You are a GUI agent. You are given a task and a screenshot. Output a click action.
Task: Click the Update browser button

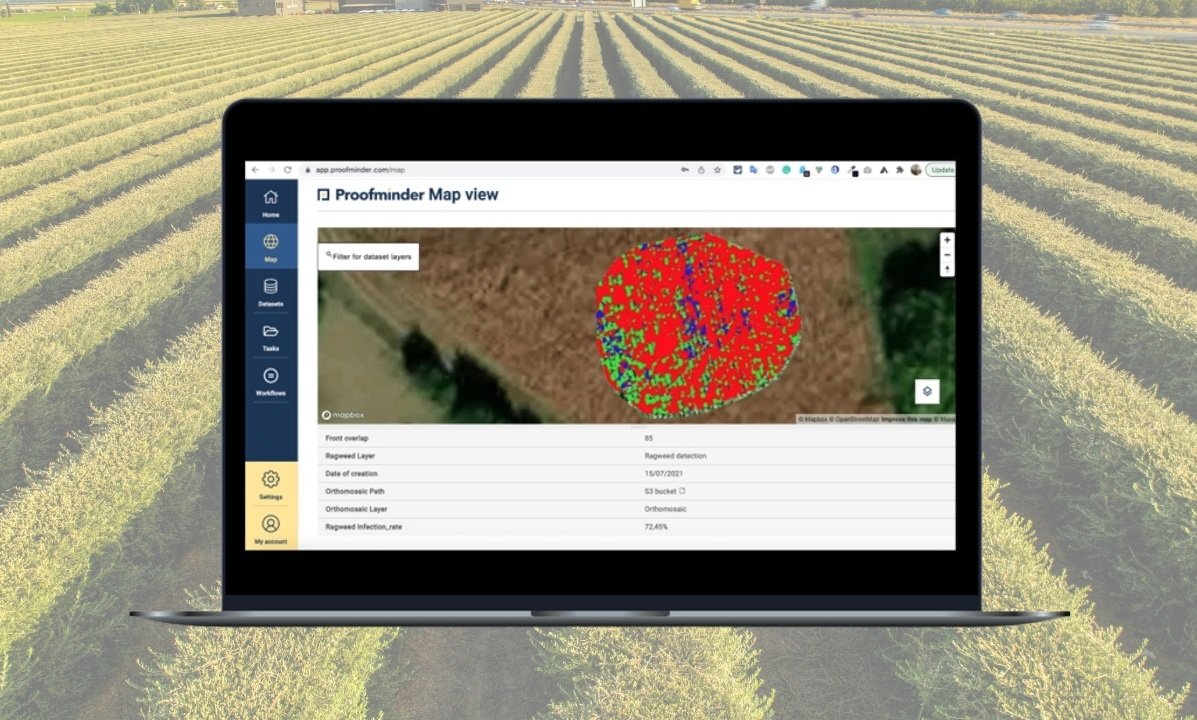[x=941, y=170]
